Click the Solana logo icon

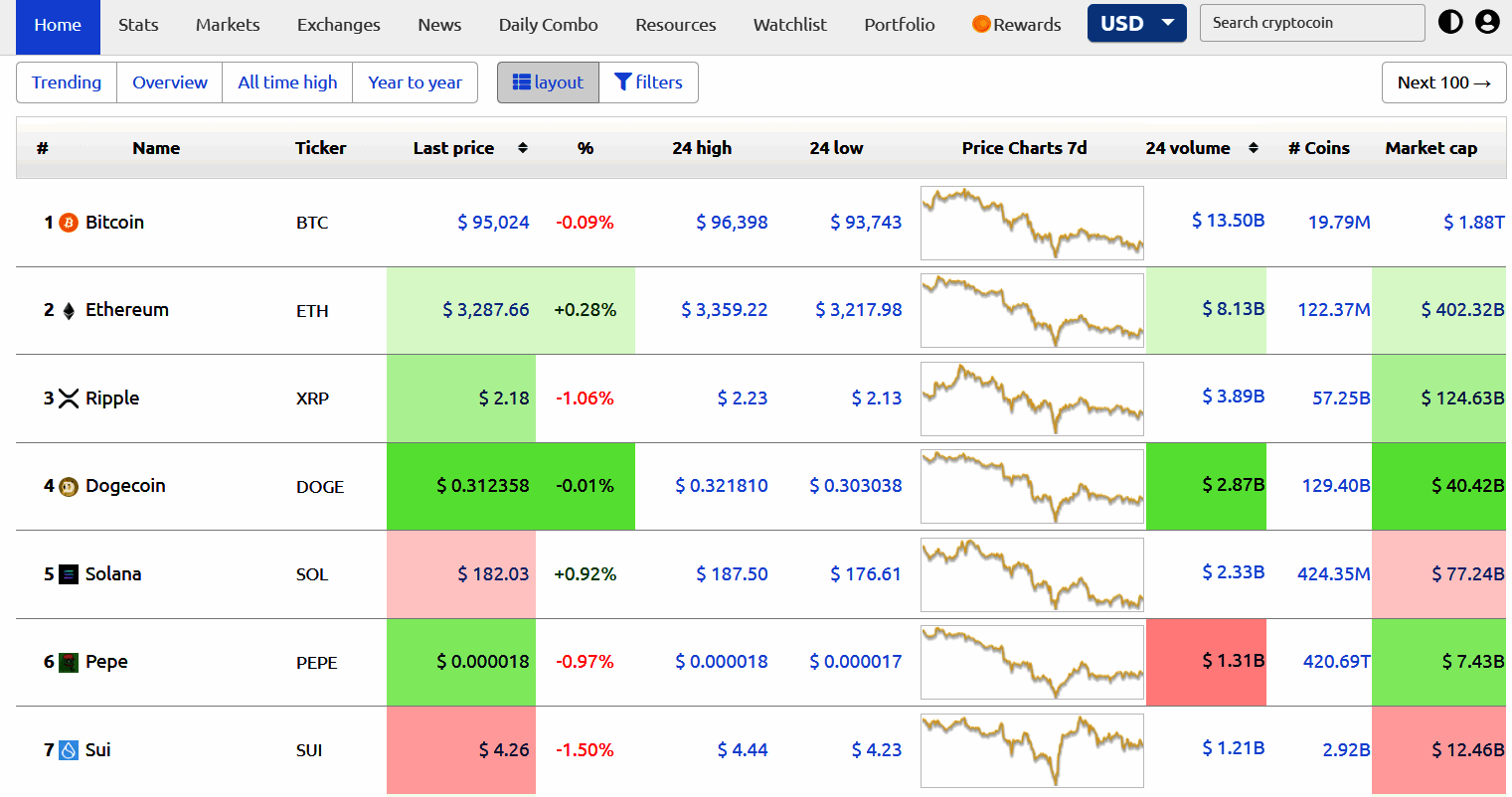(69, 574)
